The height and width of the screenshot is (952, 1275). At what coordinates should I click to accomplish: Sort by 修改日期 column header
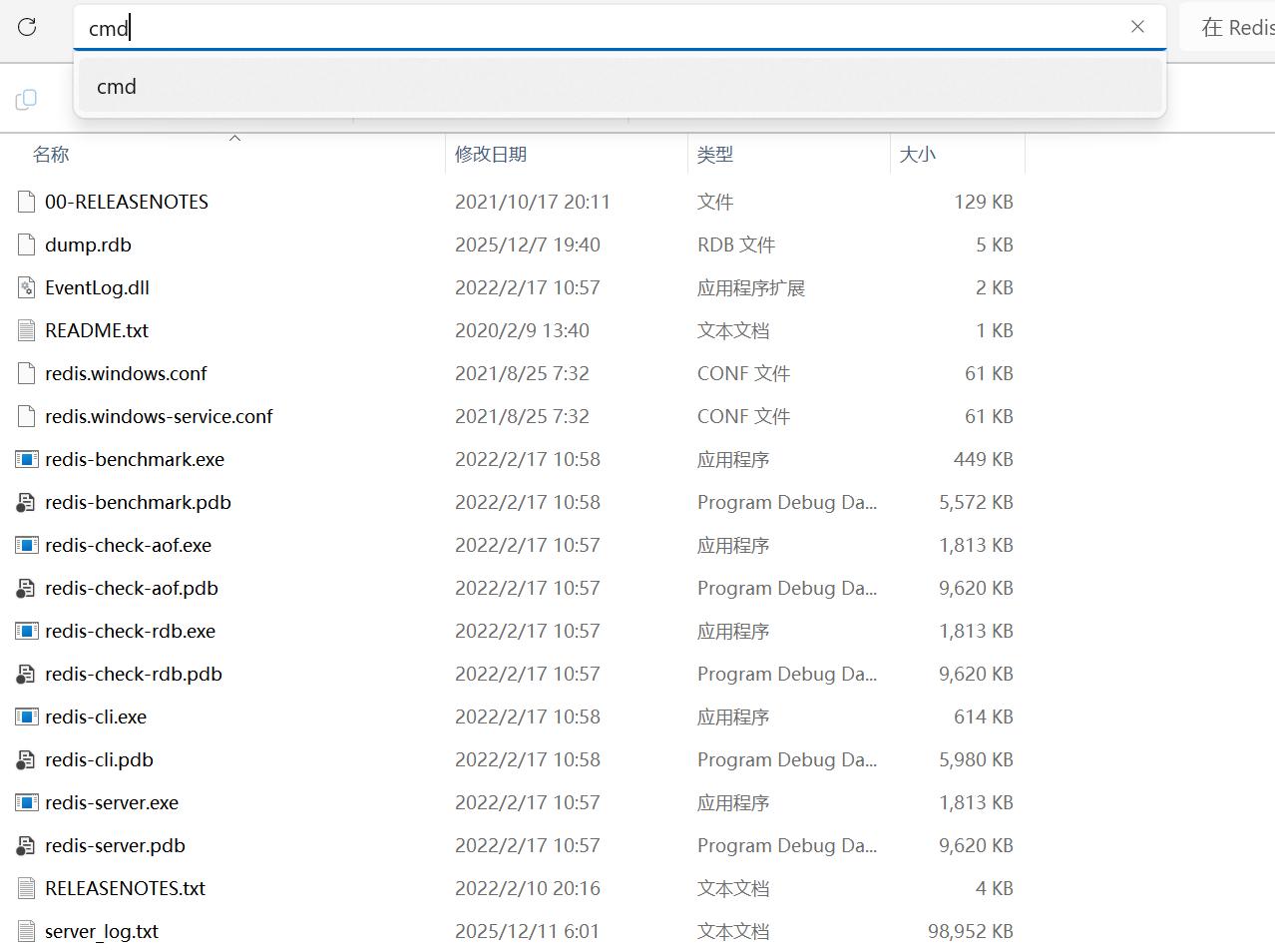pyautogui.click(x=490, y=154)
